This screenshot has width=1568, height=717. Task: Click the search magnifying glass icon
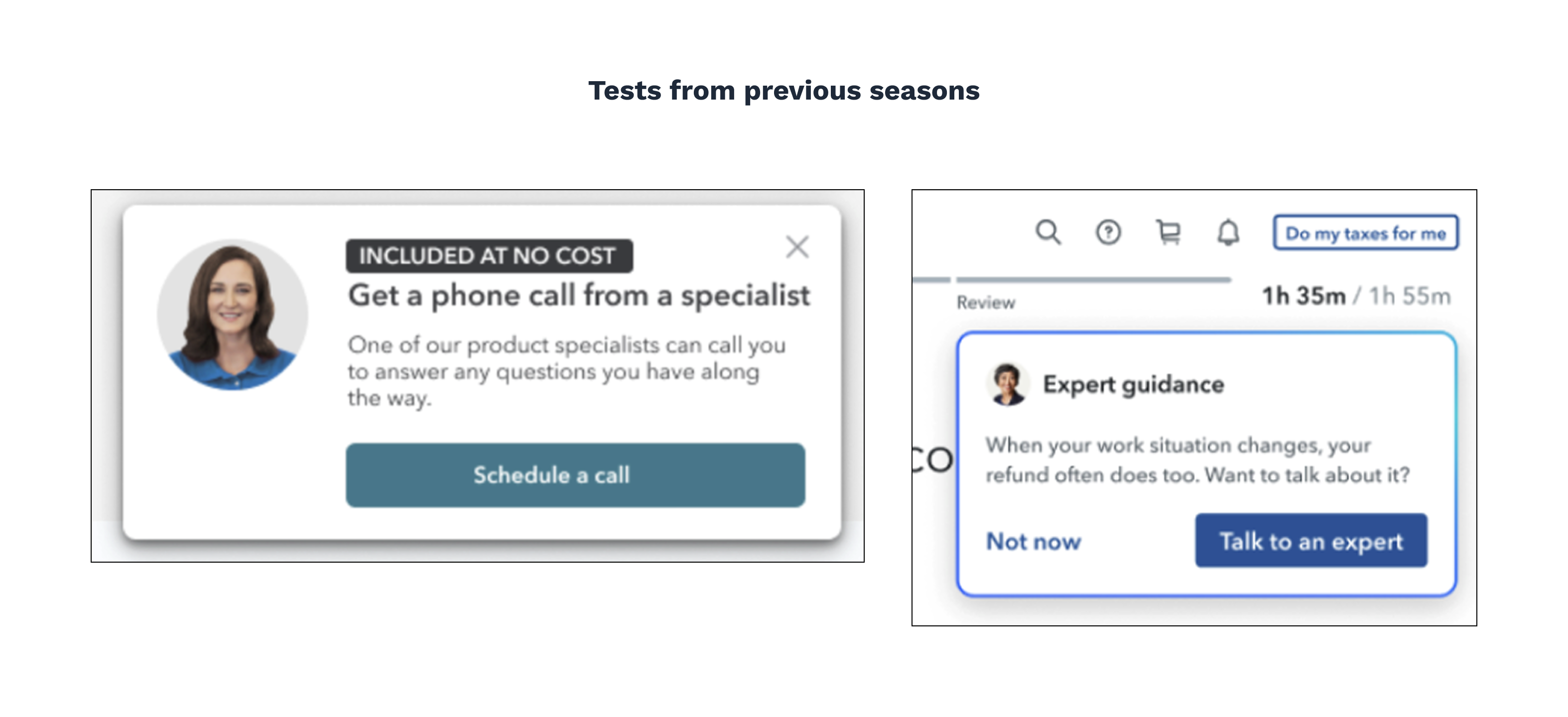point(1047,232)
